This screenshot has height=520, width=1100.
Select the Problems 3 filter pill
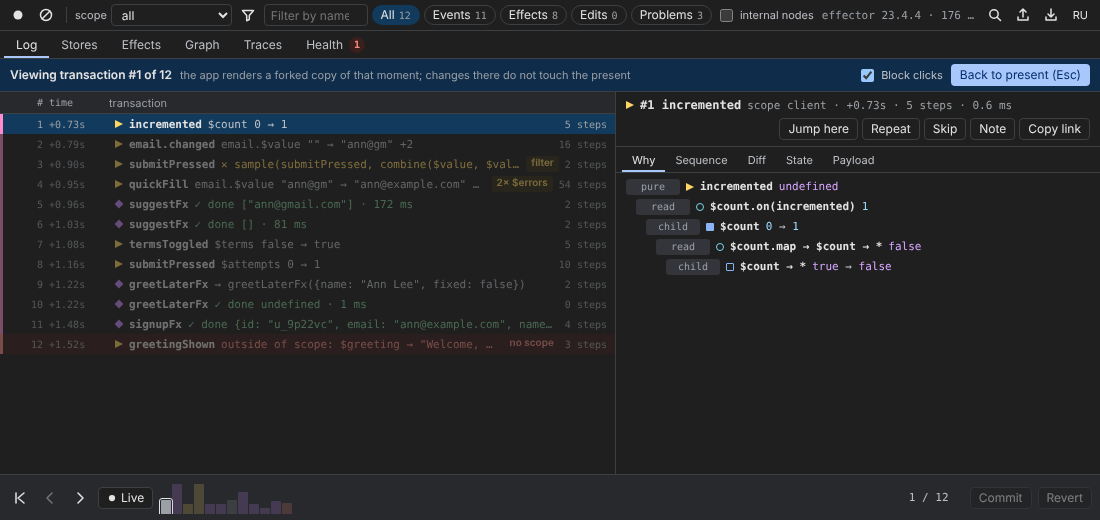click(x=671, y=15)
